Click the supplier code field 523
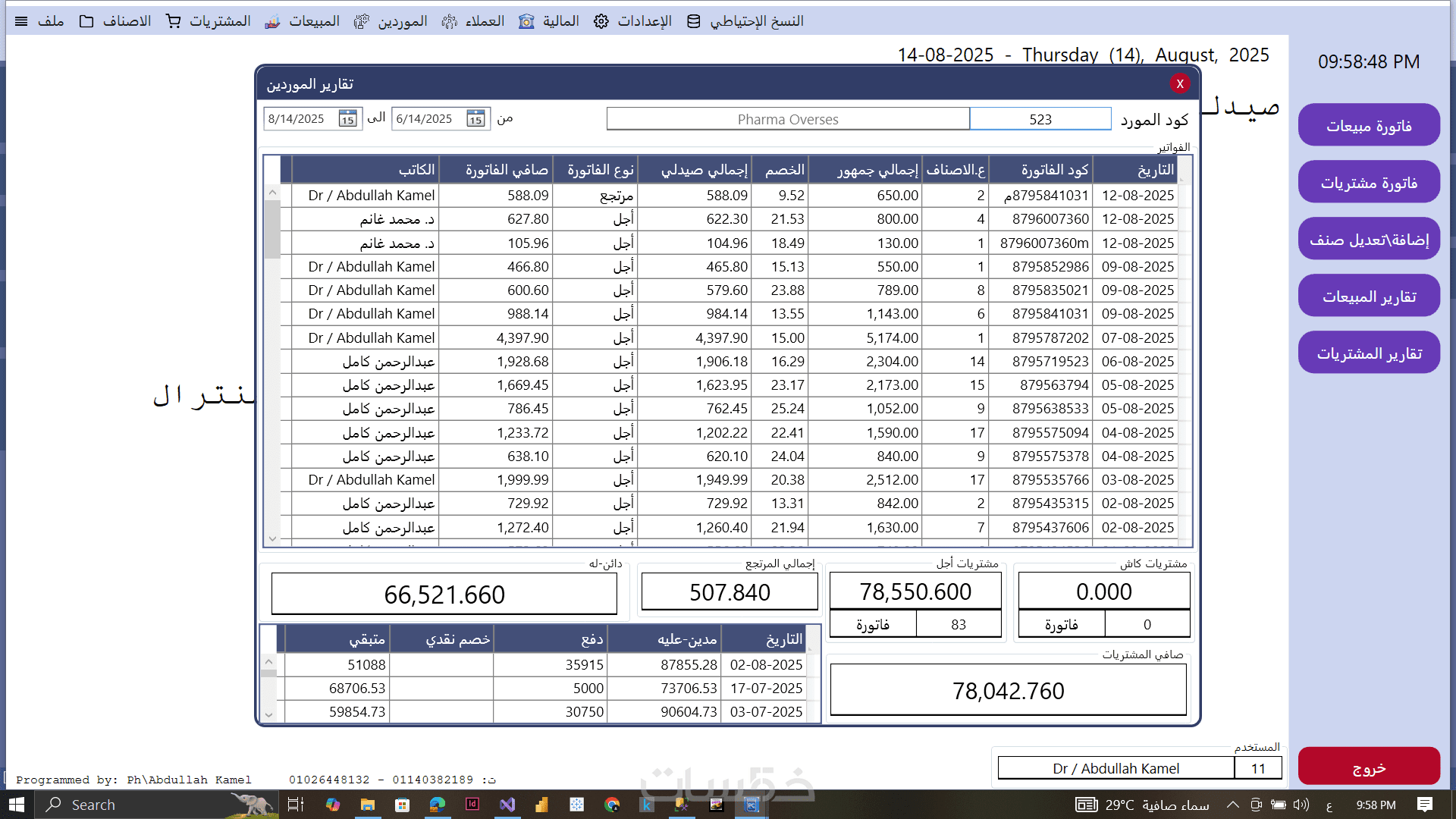 click(x=1040, y=119)
